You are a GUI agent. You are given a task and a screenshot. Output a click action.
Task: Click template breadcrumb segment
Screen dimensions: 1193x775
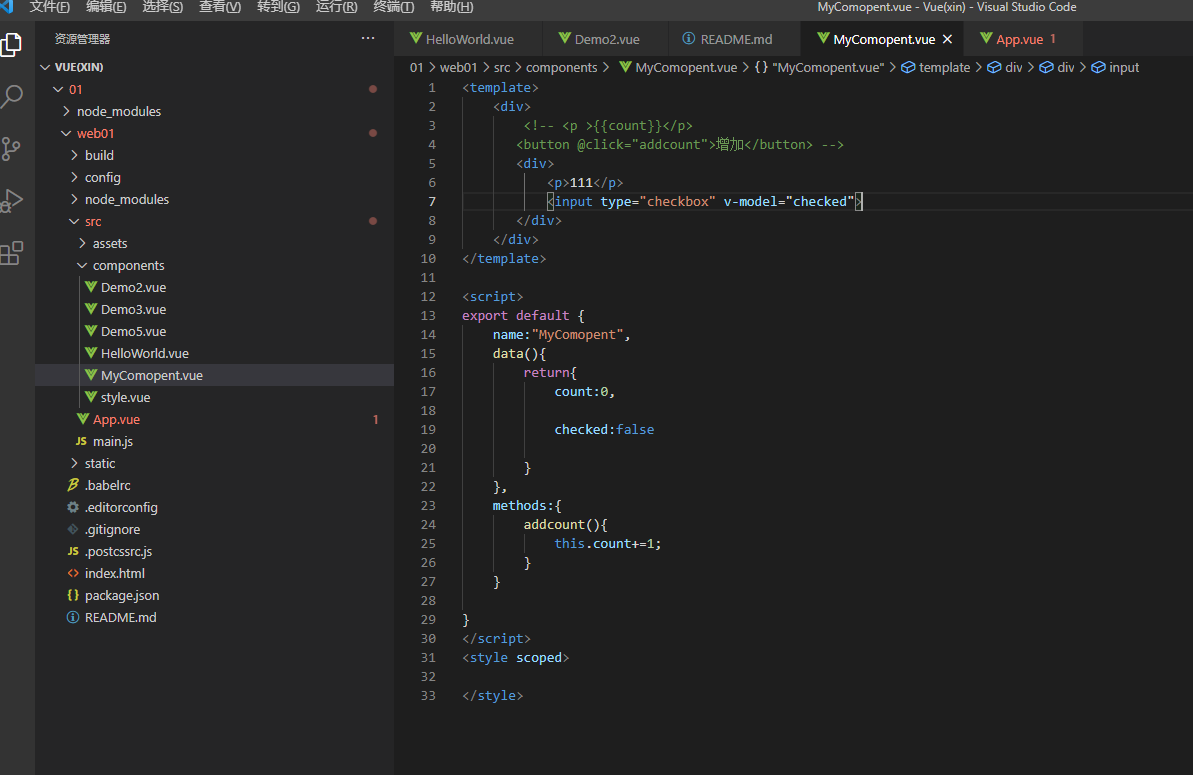936,68
